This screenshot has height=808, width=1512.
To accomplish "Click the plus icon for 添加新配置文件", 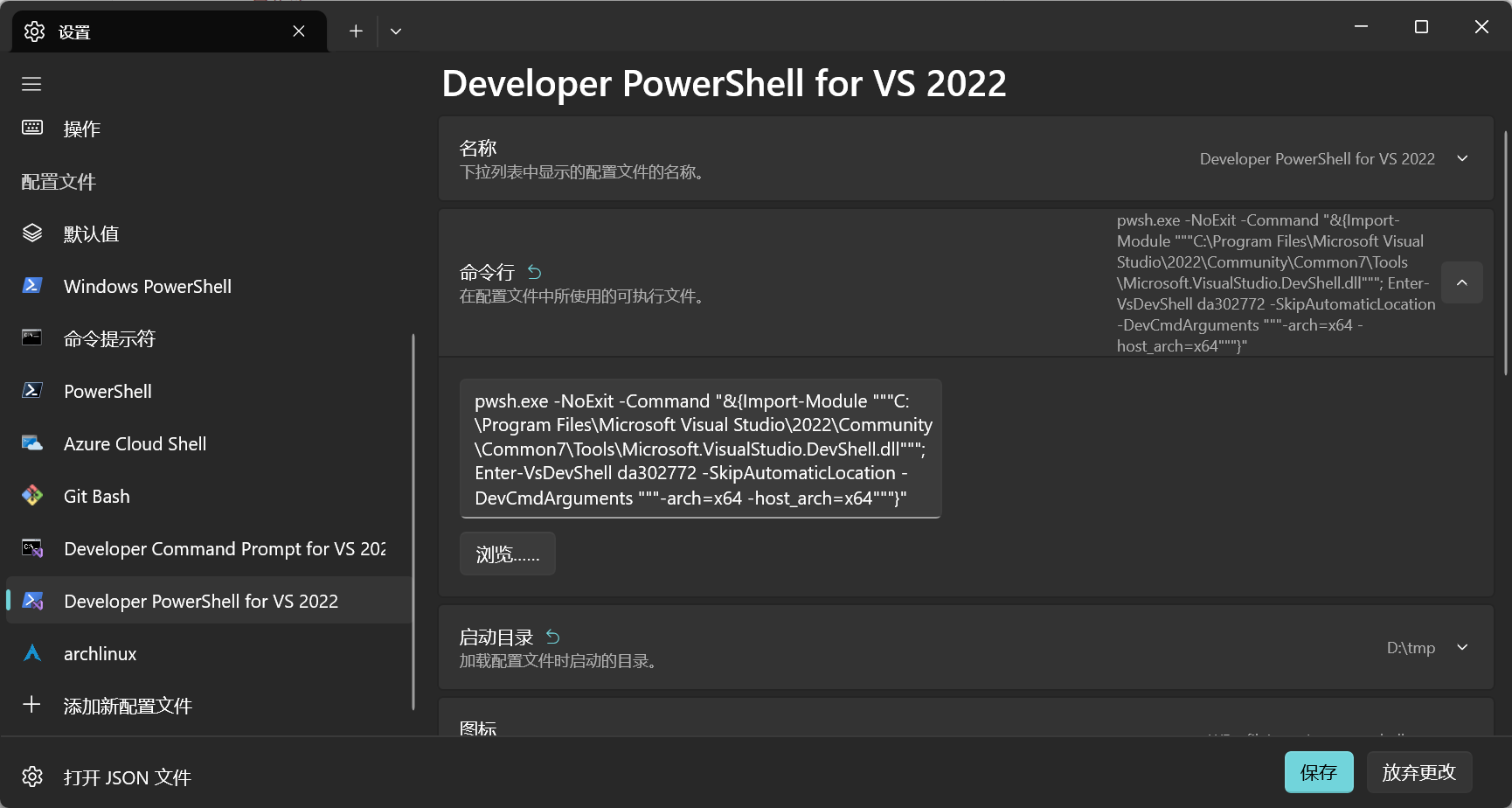I will click(31, 704).
